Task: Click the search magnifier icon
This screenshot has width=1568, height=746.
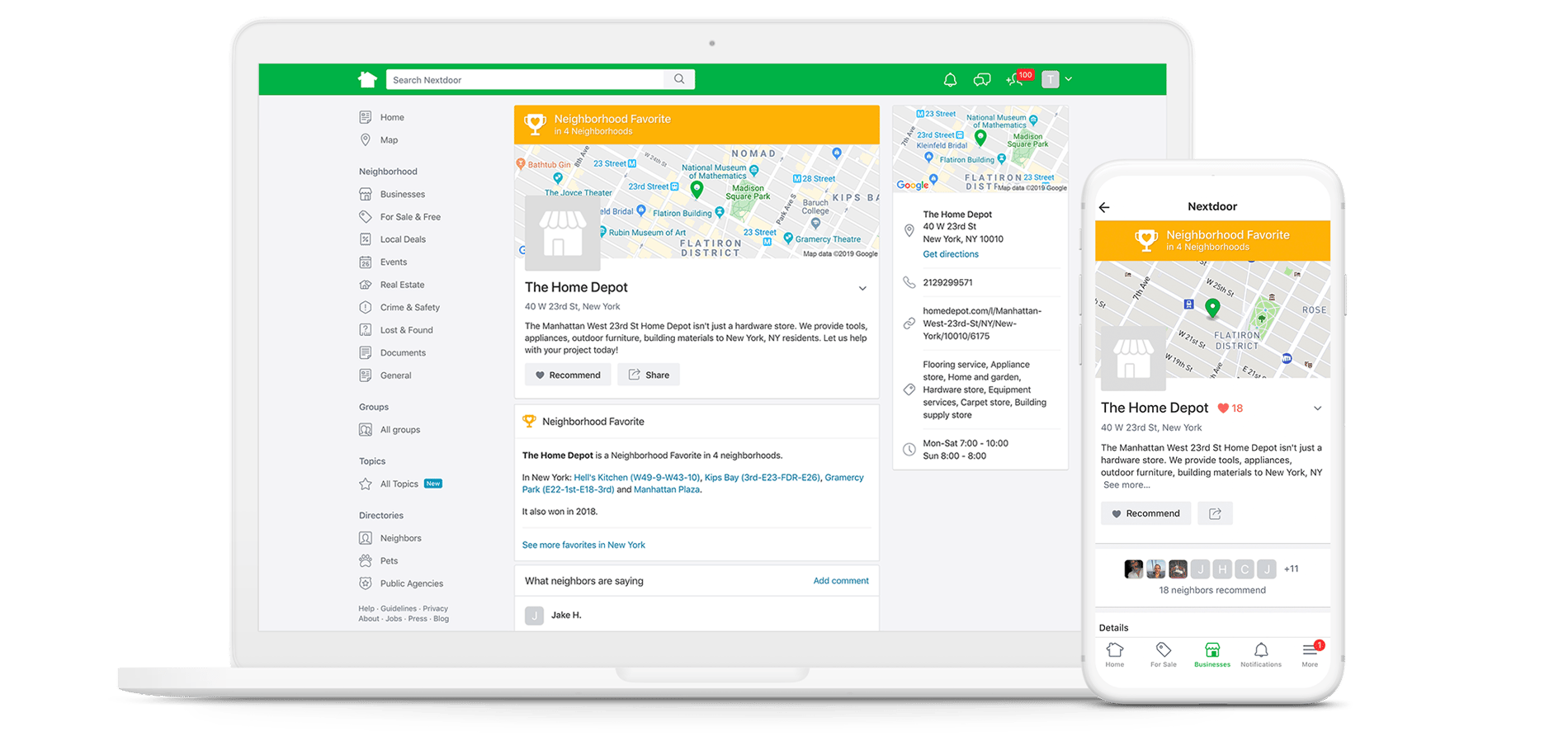Action: 679,79
